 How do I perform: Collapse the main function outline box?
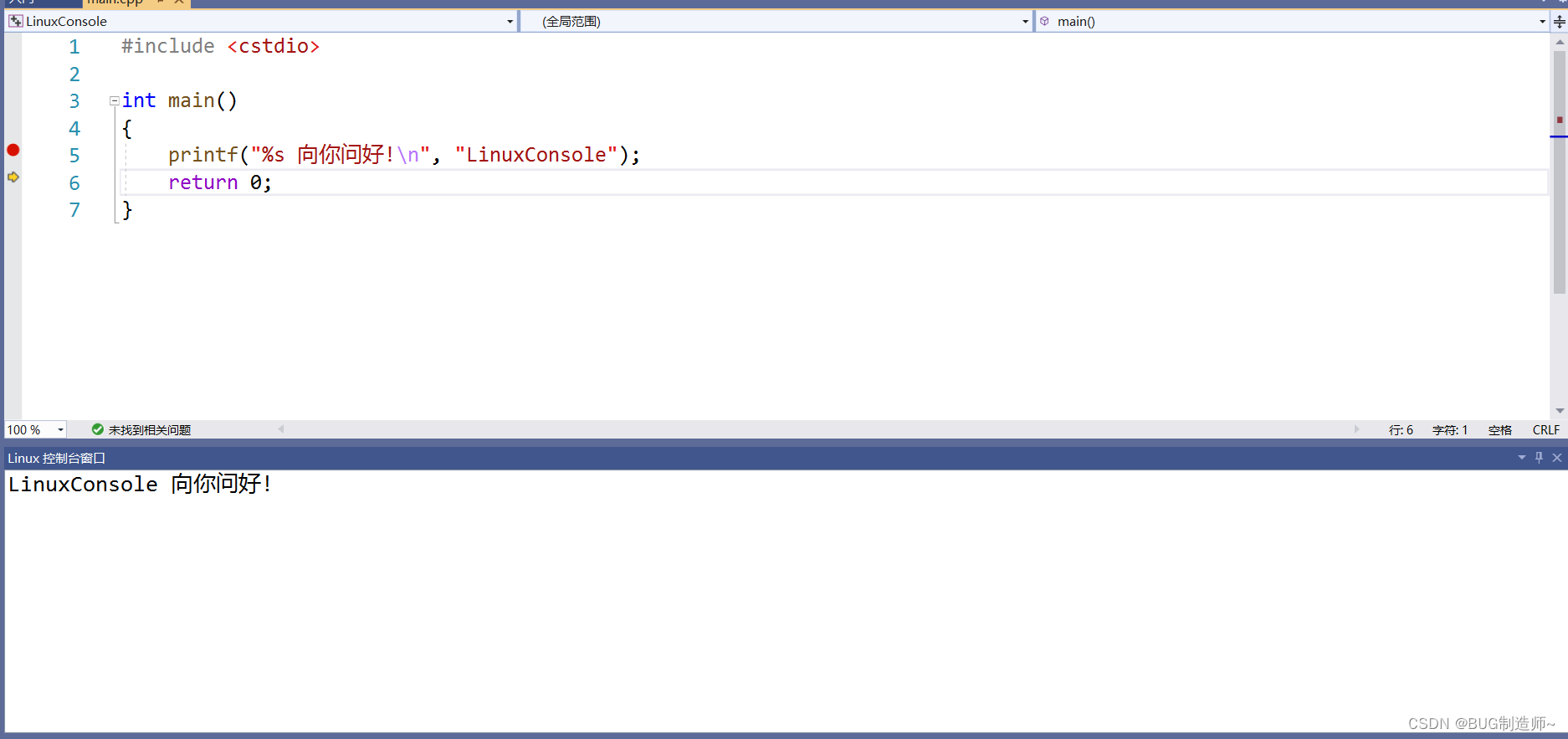(x=114, y=101)
